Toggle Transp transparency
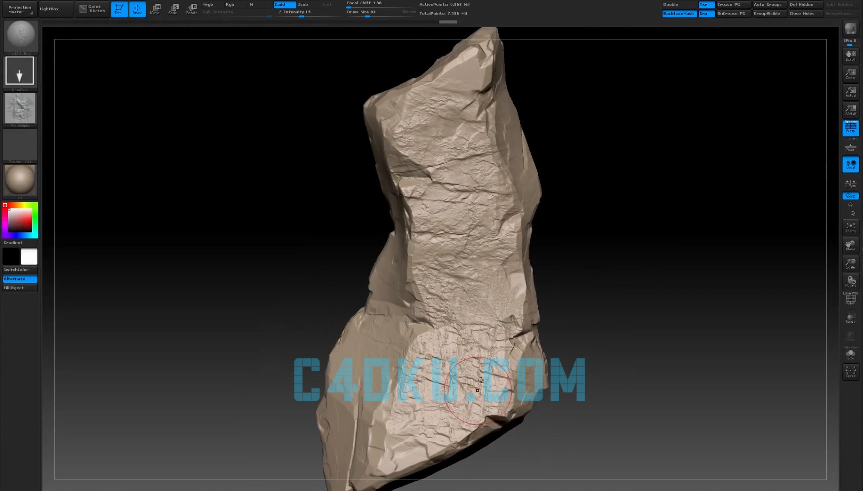This screenshot has width=863, height=491. click(850, 318)
